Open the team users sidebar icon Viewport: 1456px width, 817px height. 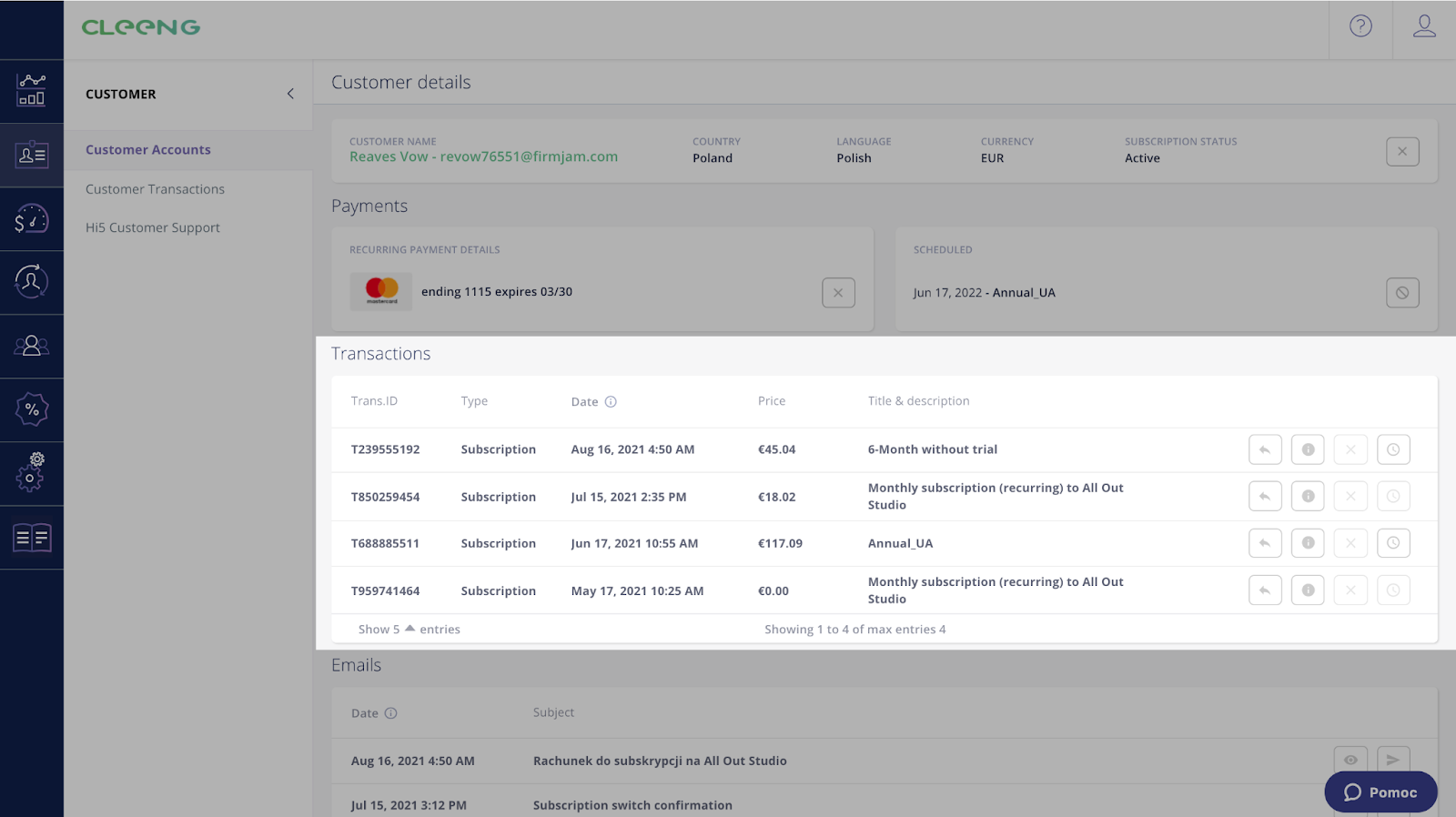(x=32, y=346)
